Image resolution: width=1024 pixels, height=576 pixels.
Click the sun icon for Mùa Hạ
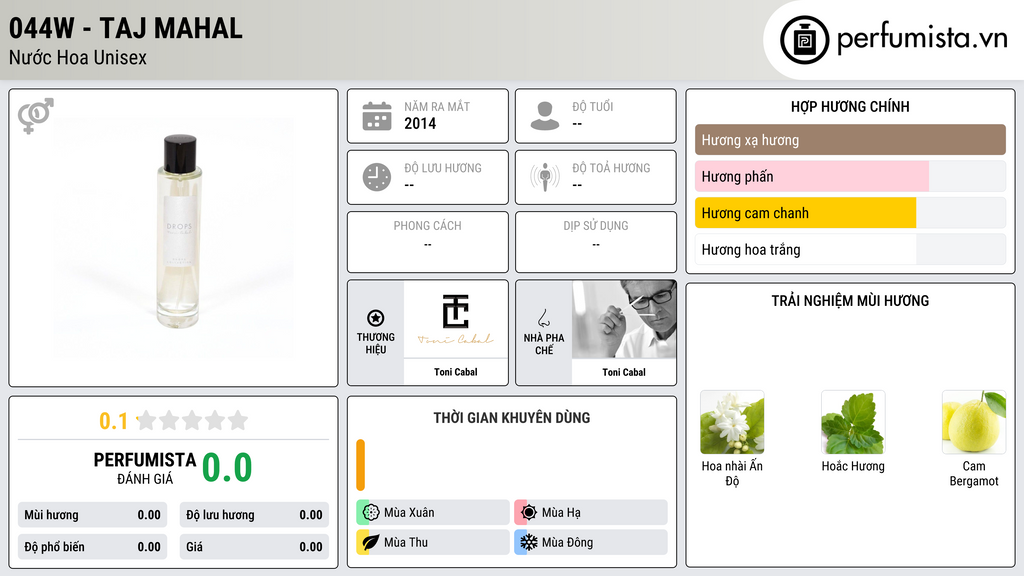click(528, 513)
